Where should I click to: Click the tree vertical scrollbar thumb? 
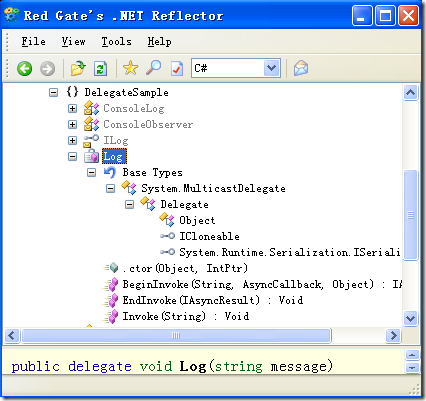click(410, 215)
